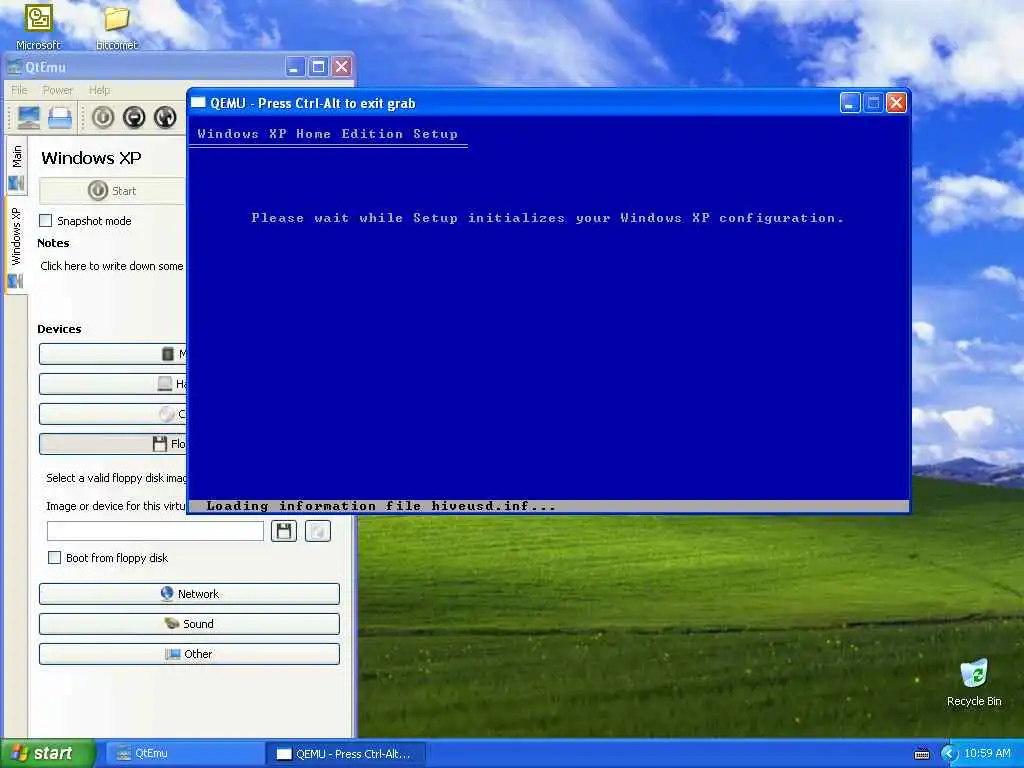Click the Devices heading label
Screen dimensions: 1024x768
(x=59, y=329)
